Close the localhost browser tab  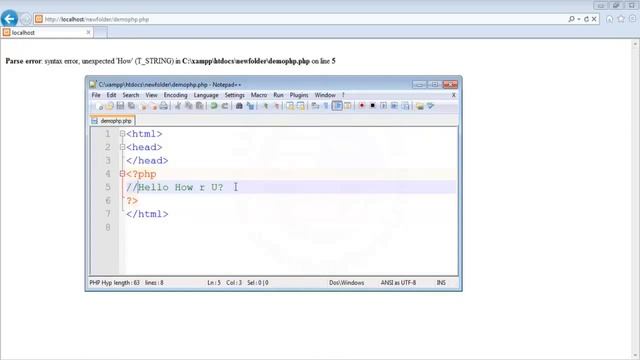click(88, 32)
